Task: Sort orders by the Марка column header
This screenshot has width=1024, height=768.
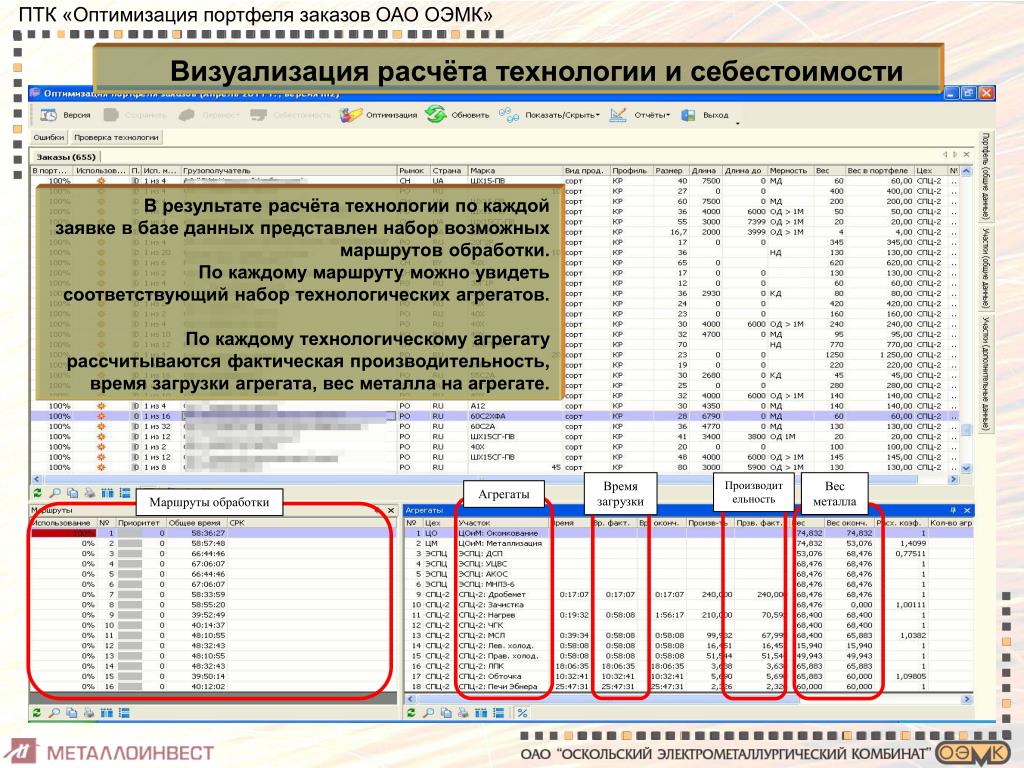Action: (x=515, y=170)
